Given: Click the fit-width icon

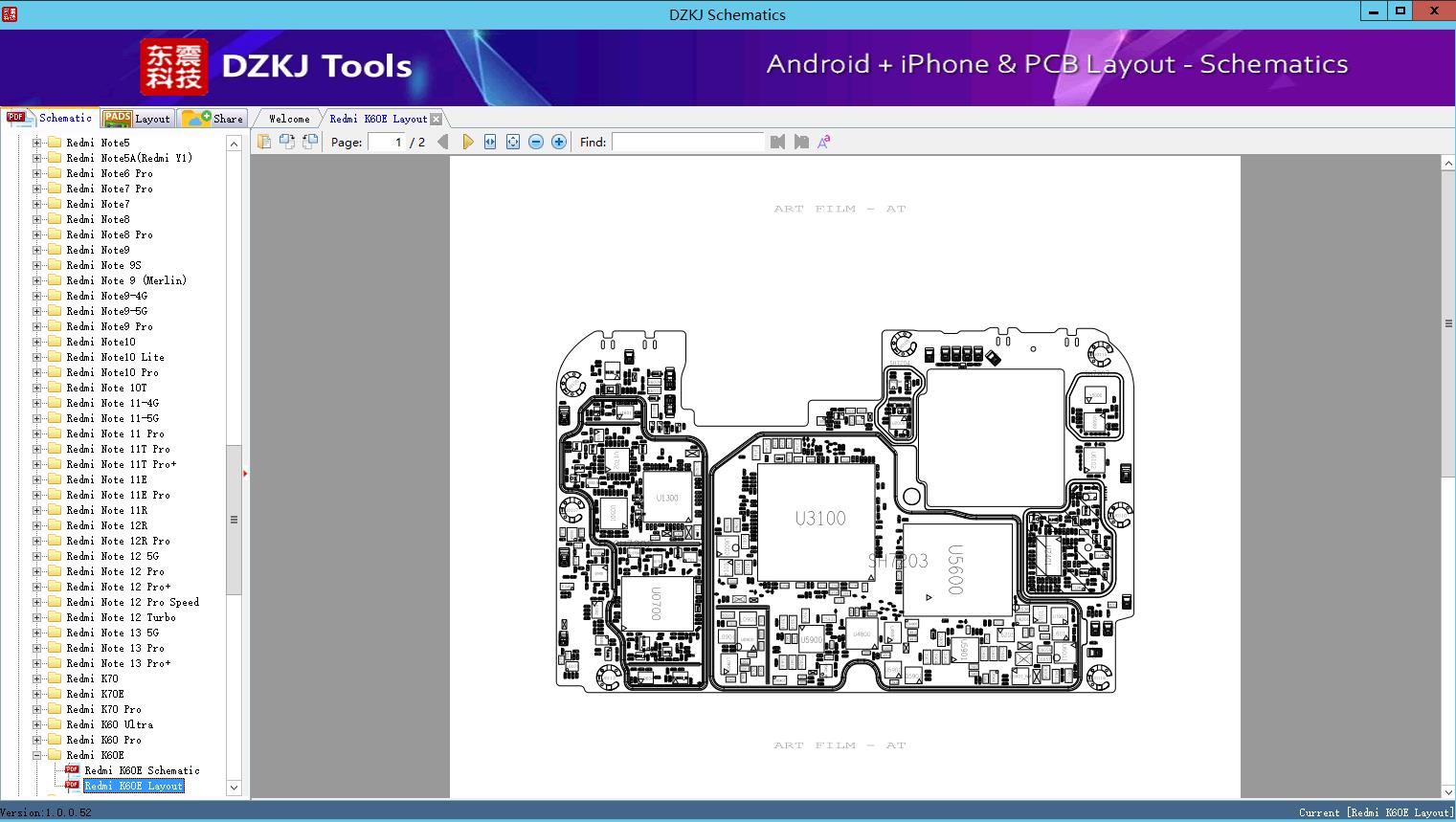Looking at the screenshot, I should click(x=490, y=142).
